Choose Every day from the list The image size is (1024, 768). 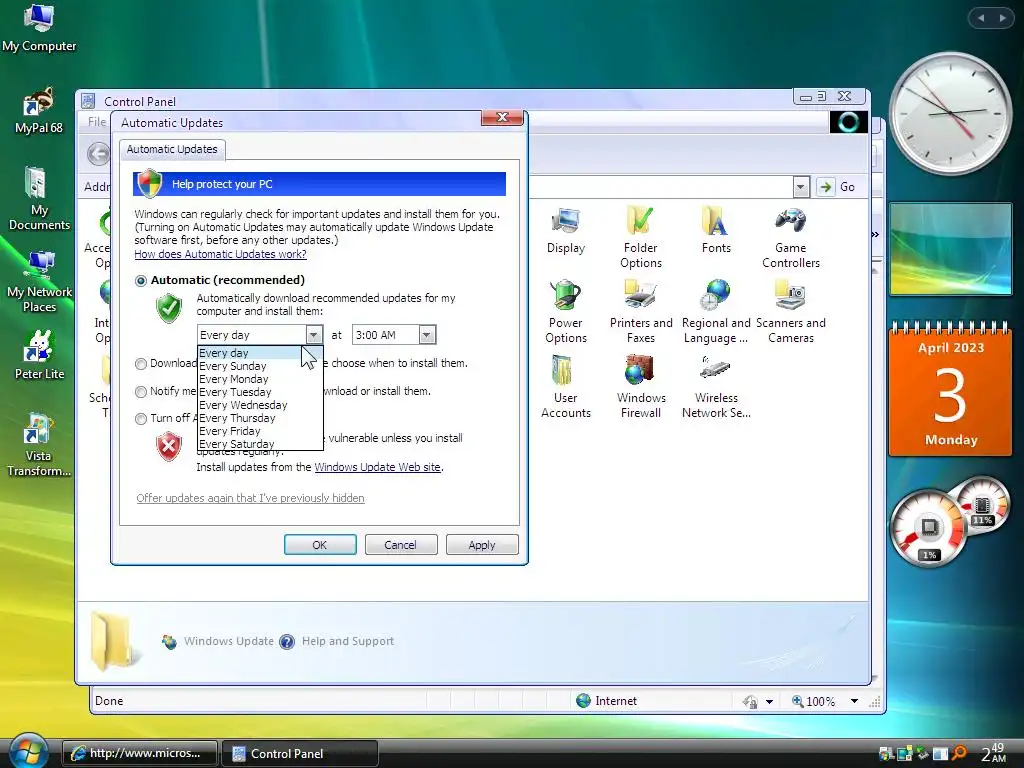point(260,353)
